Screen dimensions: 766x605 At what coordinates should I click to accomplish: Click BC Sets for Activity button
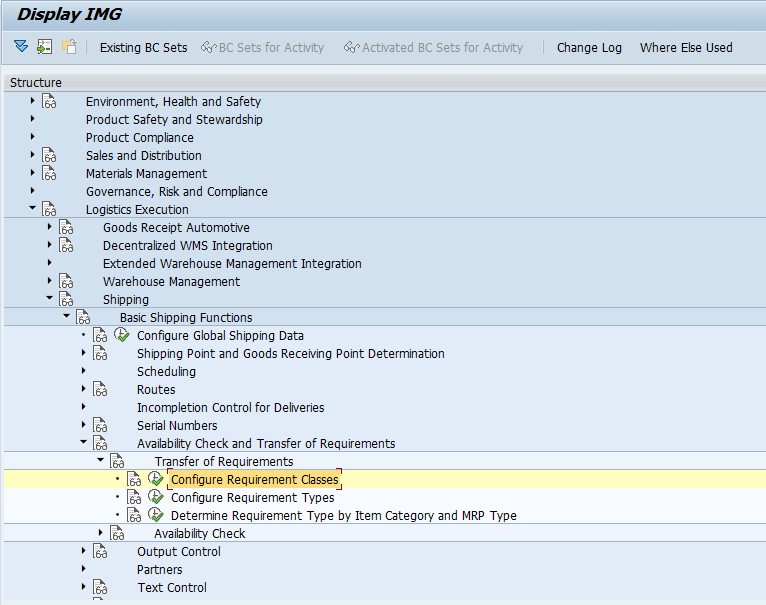tap(262, 47)
